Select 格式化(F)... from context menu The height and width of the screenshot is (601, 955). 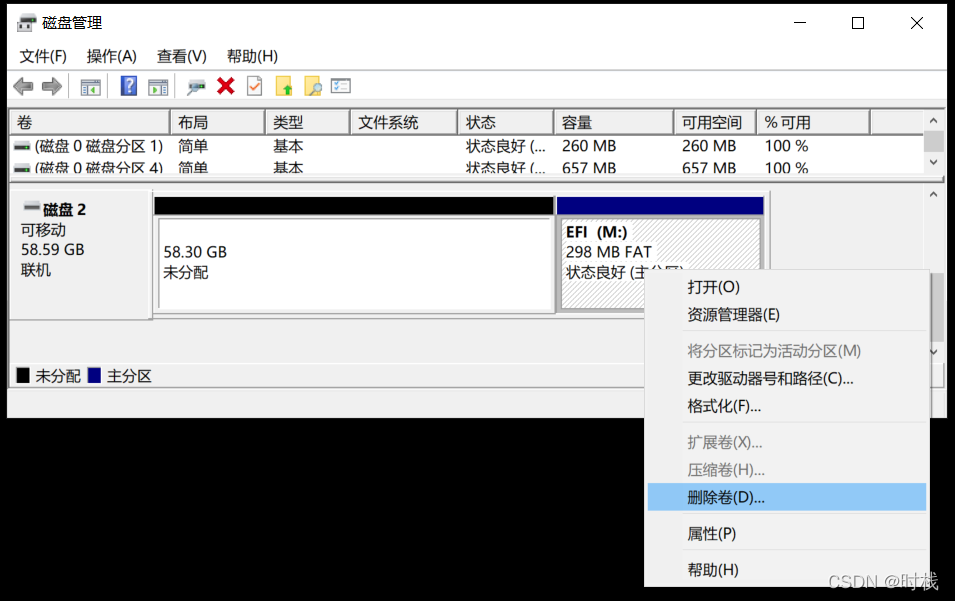coord(787,406)
